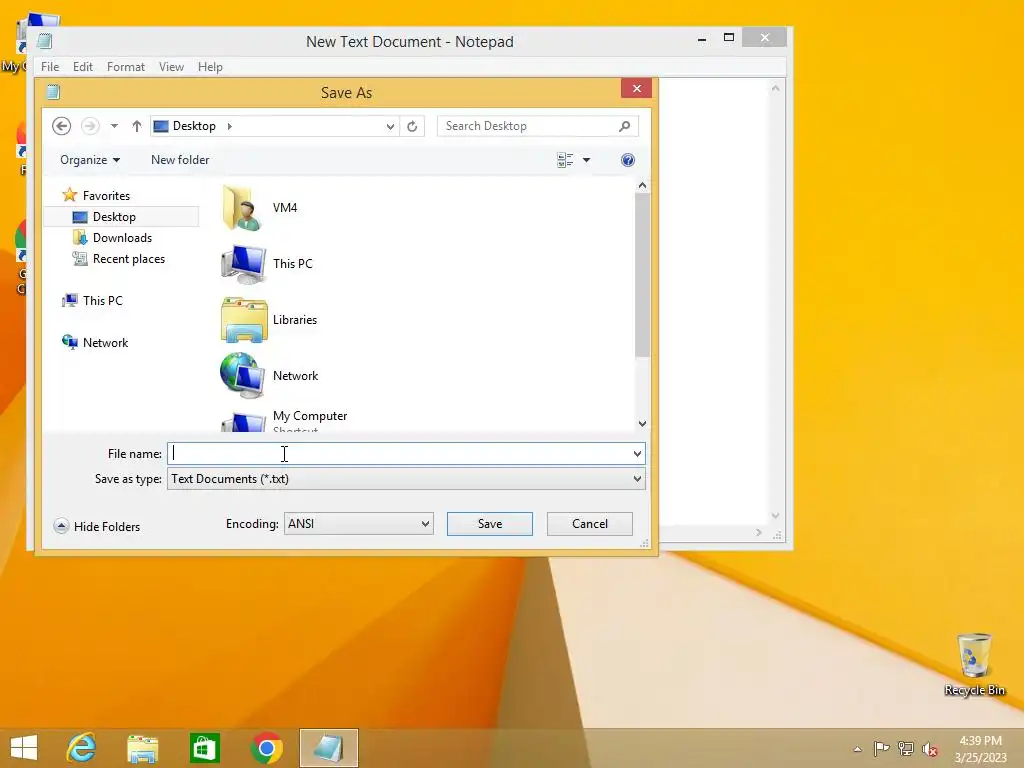Select the My Computer shortcut label
This screenshot has height=768, width=1024.
click(x=310, y=416)
